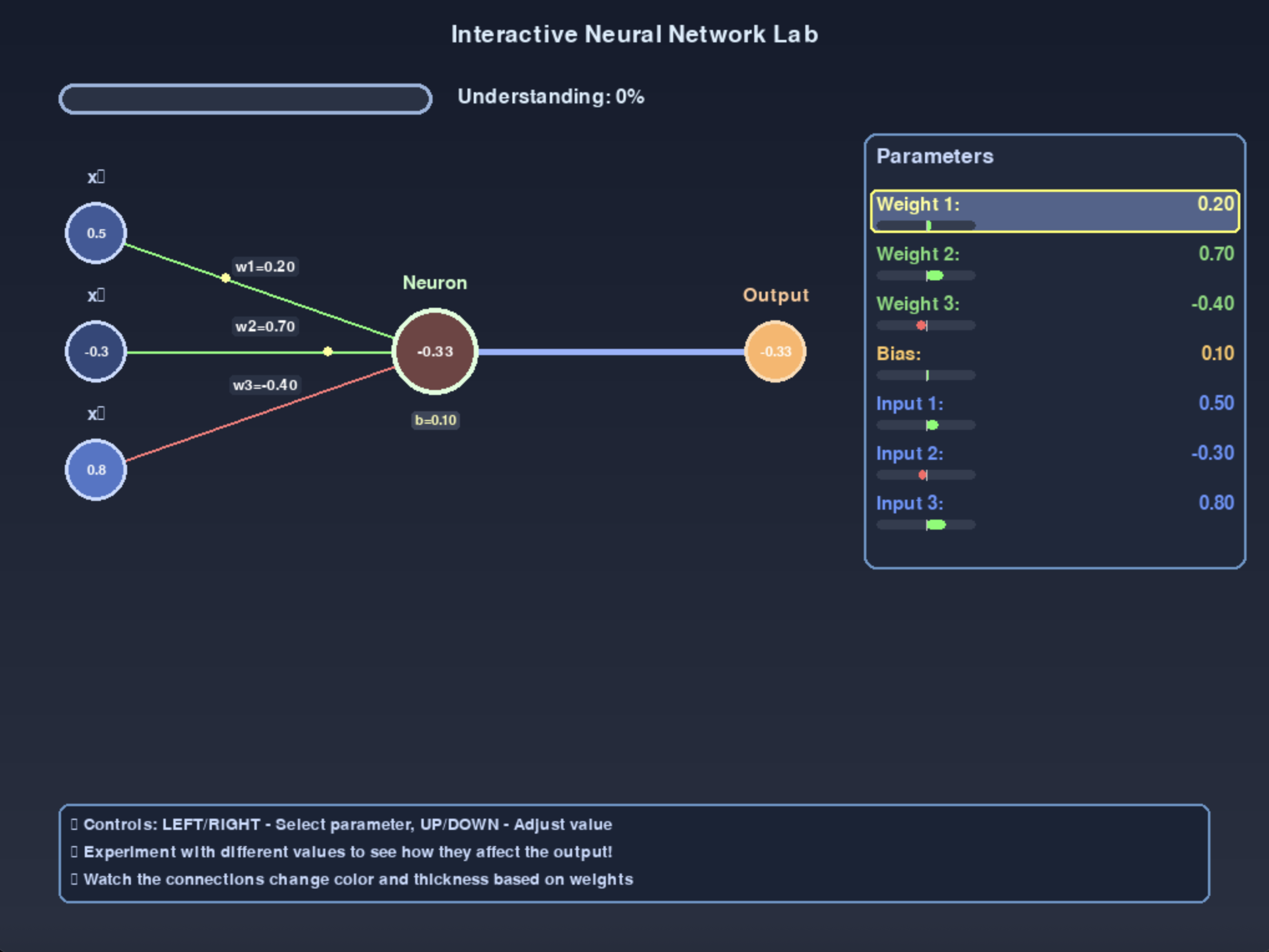
Task: Click the brown Neuron circle
Action: coord(435,351)
